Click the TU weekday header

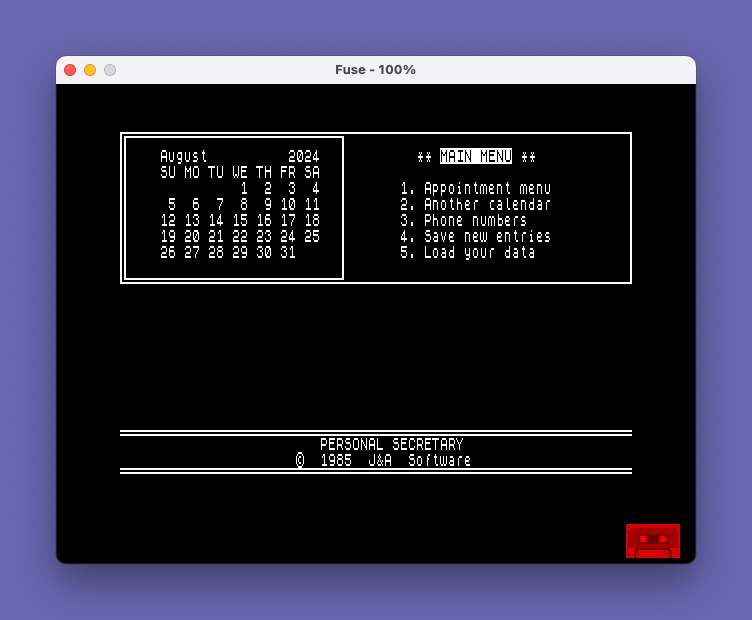point(216,172)
